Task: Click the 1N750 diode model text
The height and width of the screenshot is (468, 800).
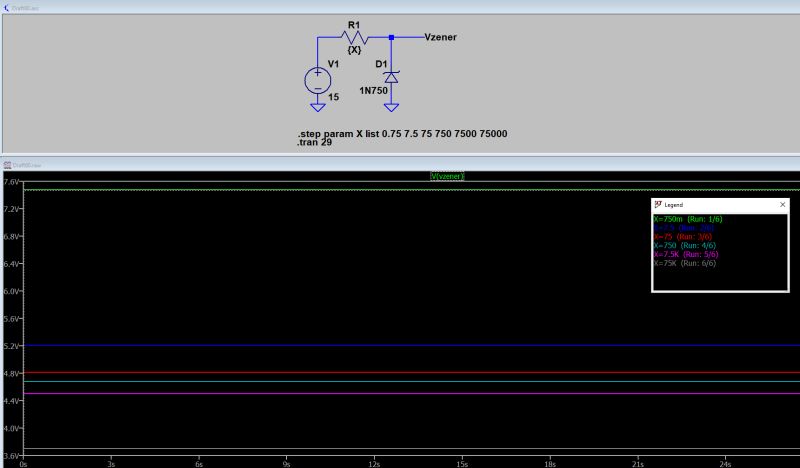Action: pyautogui.click(x=373, y=90)
